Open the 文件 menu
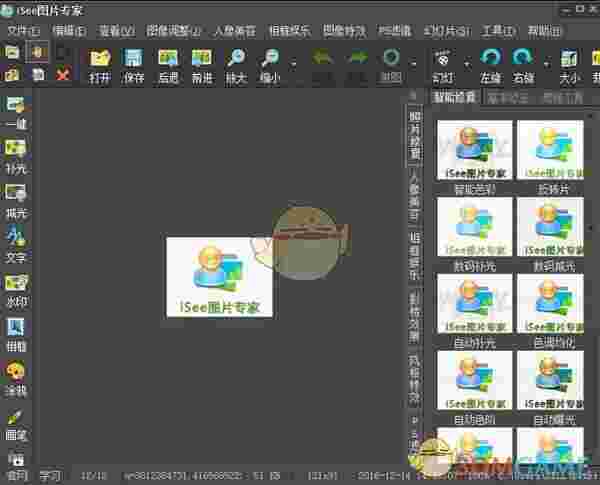Viewport: 600px width, 485px height. coord(24,31)
